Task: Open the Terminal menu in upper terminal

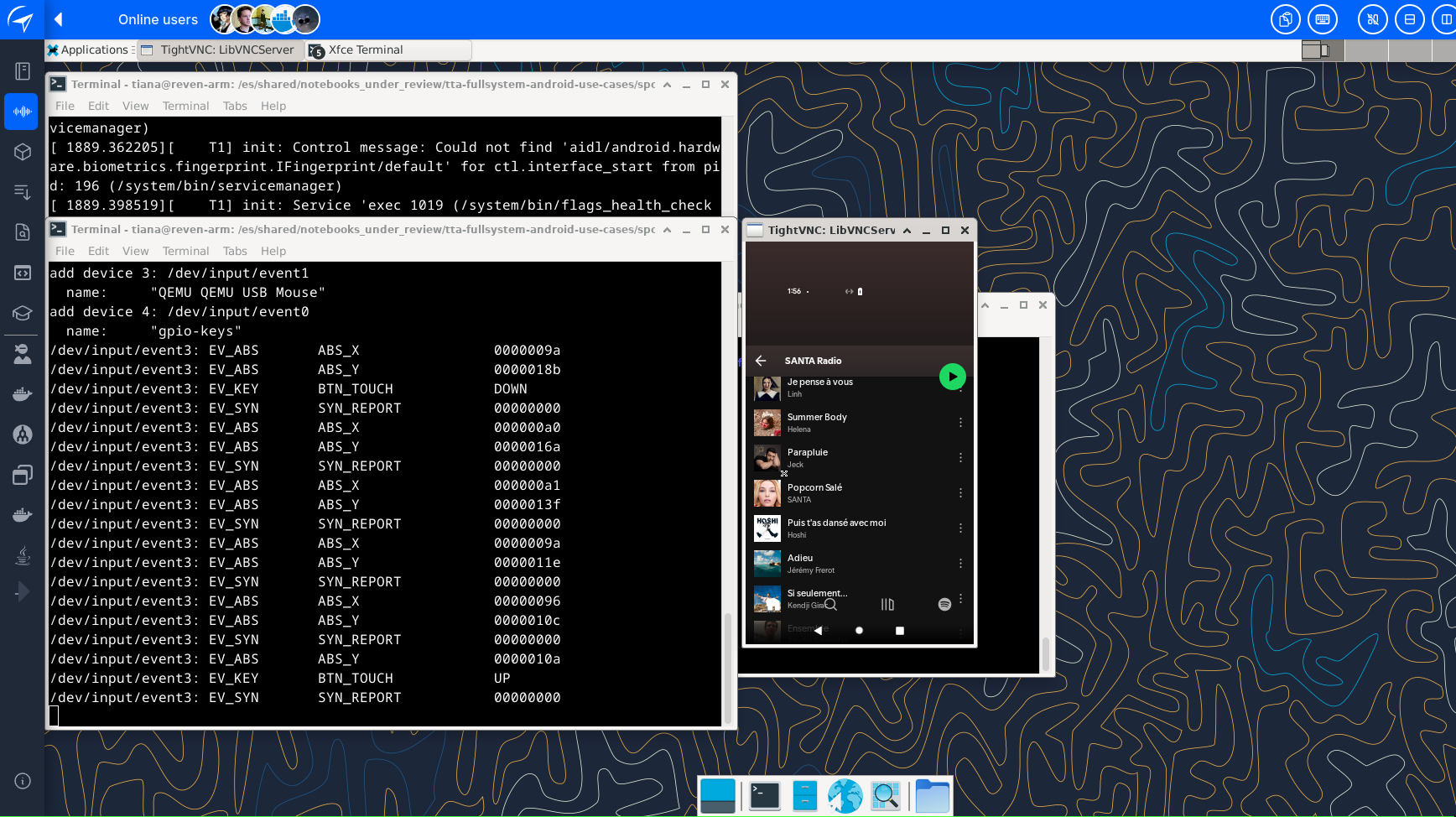Action: coord(185,106)
